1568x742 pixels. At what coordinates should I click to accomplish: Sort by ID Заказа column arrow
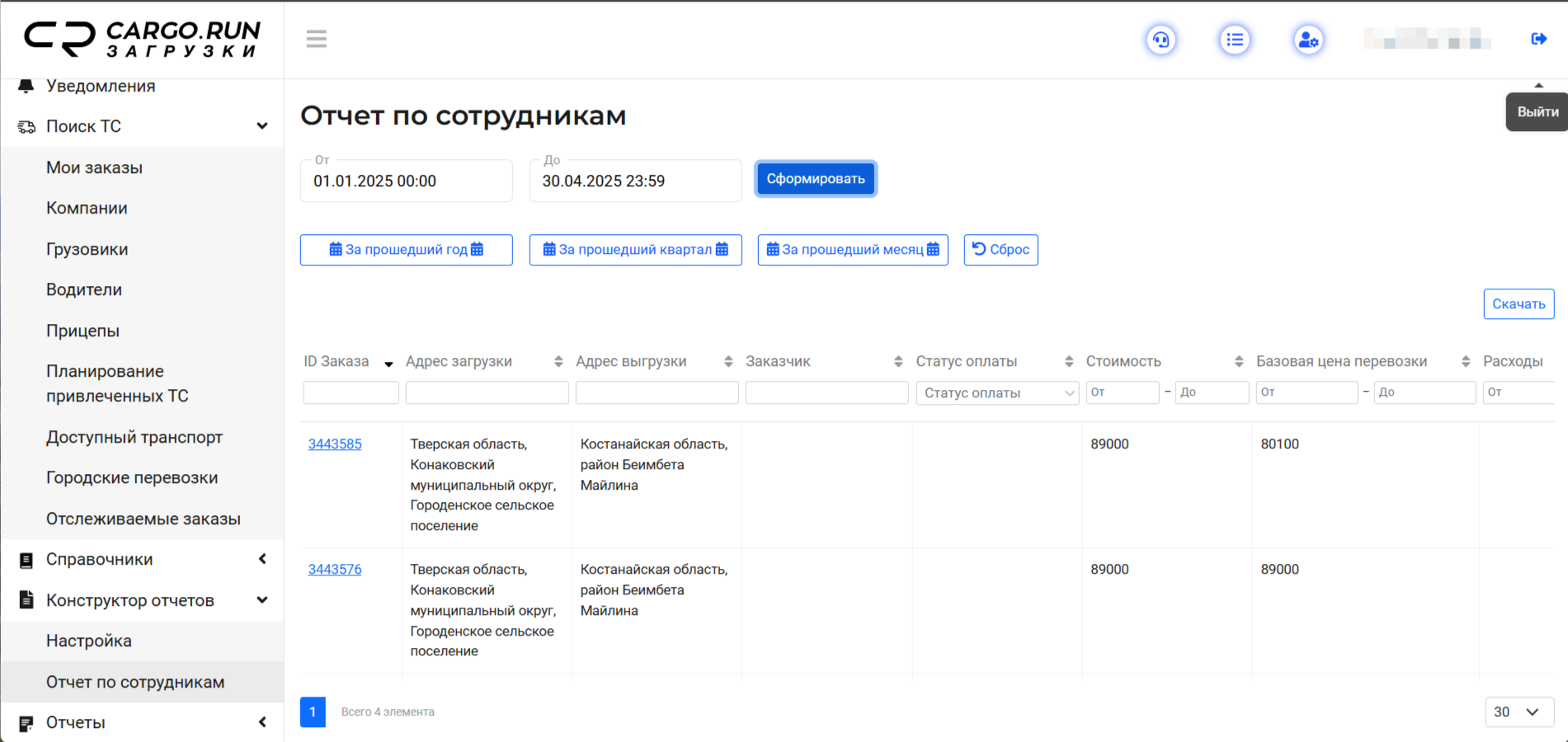pos(388,364)
